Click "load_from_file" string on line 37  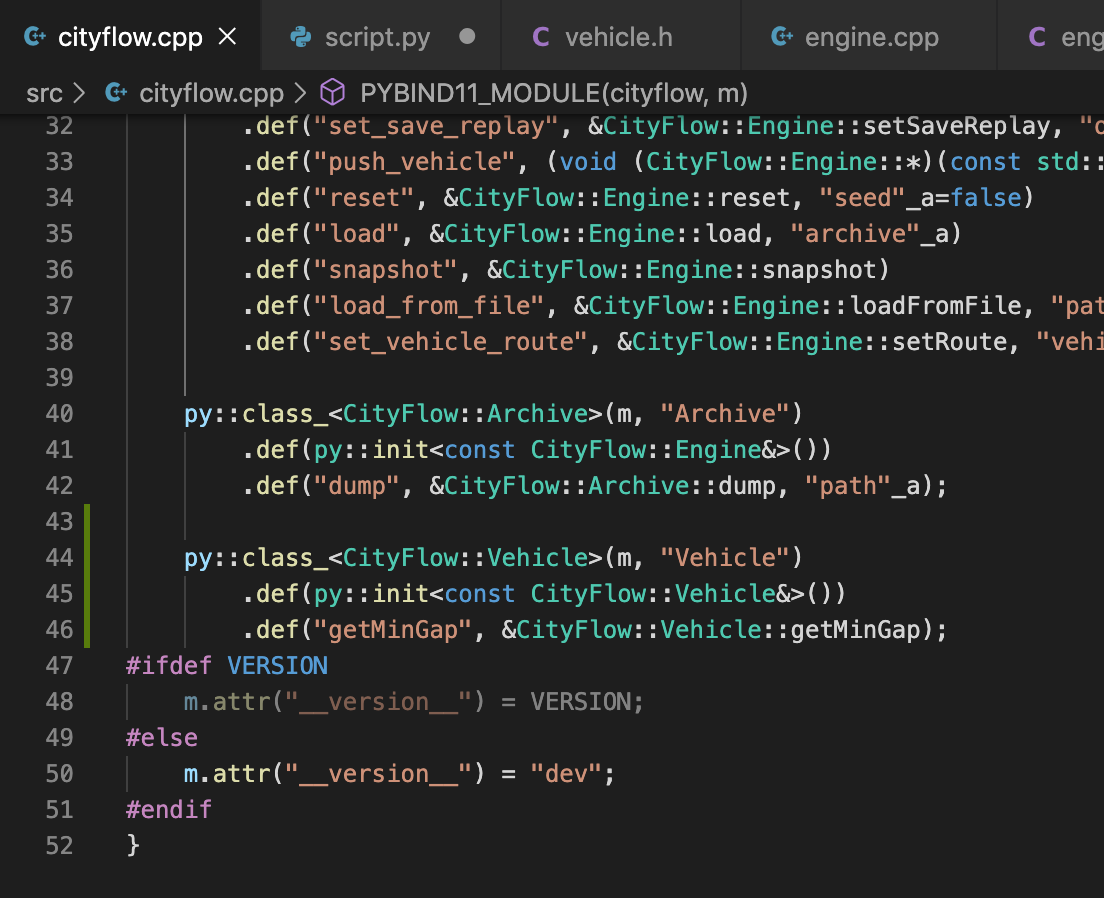click(x=429, y=306)
